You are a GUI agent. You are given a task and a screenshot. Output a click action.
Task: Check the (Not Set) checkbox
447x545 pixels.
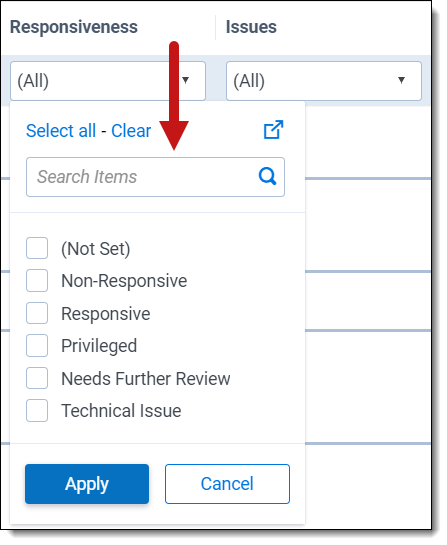point(37,248)
